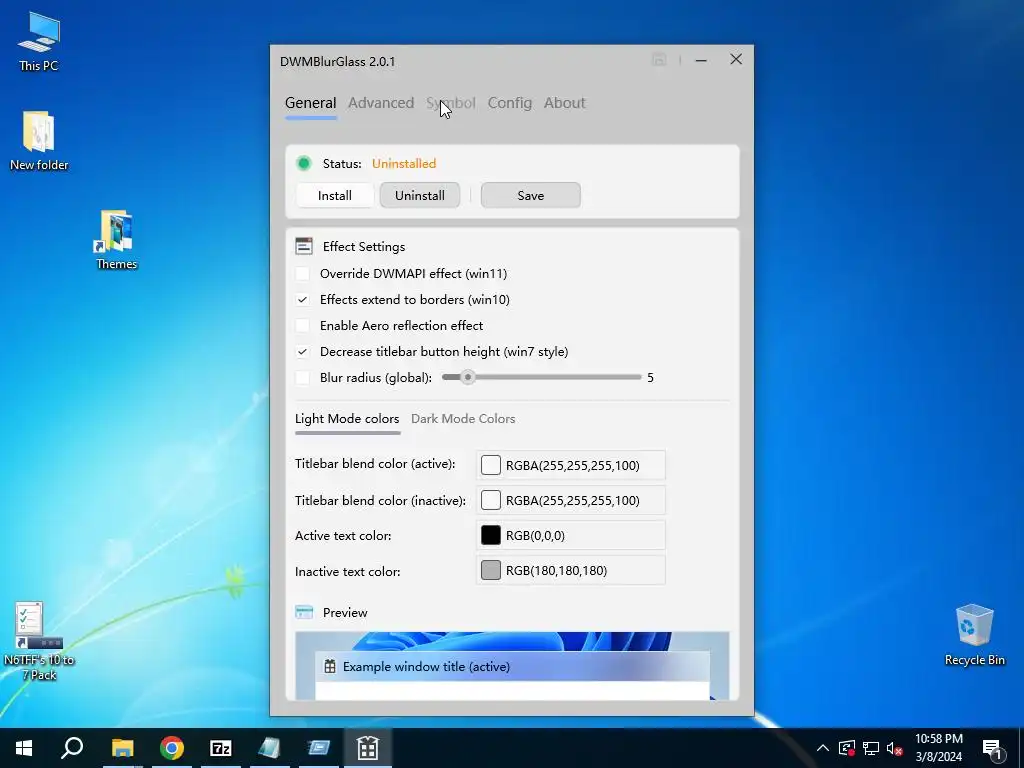Click the Effect Settings header icon
Image resolution: width=1024 pixels, height=768 pixels.
click(304, 246)
